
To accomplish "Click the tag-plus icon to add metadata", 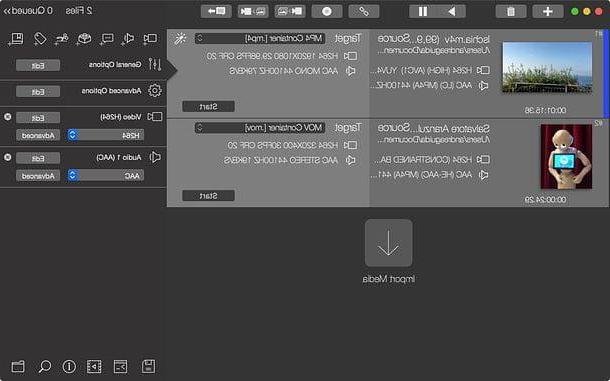I will coord(39,39).
